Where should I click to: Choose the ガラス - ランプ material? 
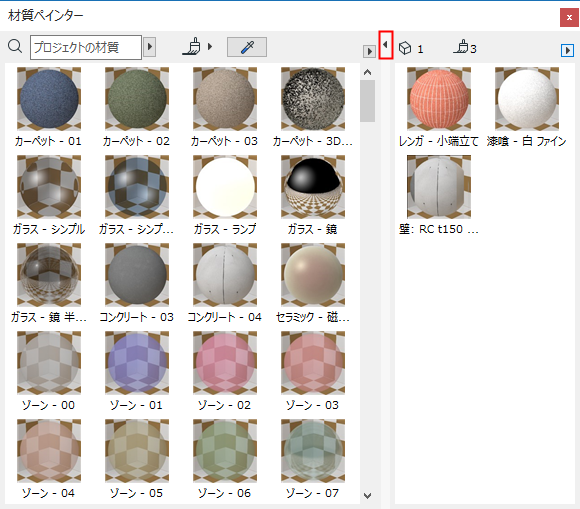point(225,187)
